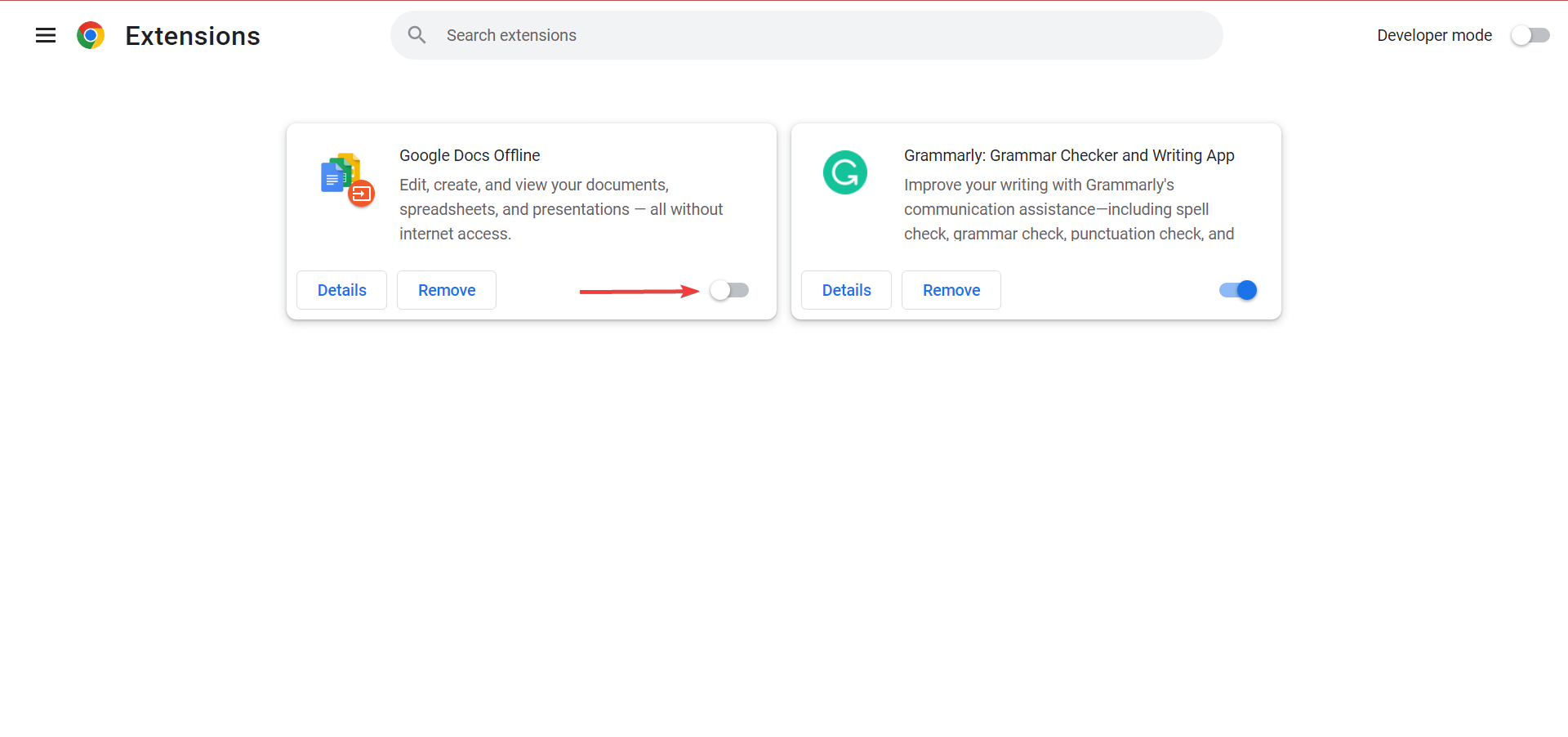
Task: Focus the Search extensions field
Action: pyautogui.click(x=817, y=35)
